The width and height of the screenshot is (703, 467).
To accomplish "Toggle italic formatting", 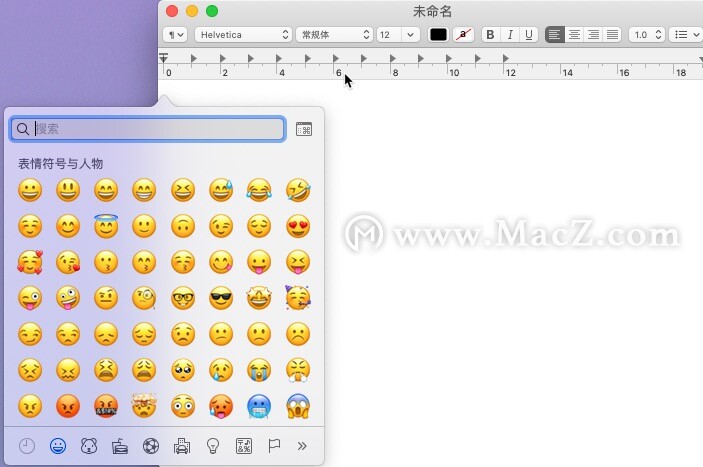I will [510, 35].
